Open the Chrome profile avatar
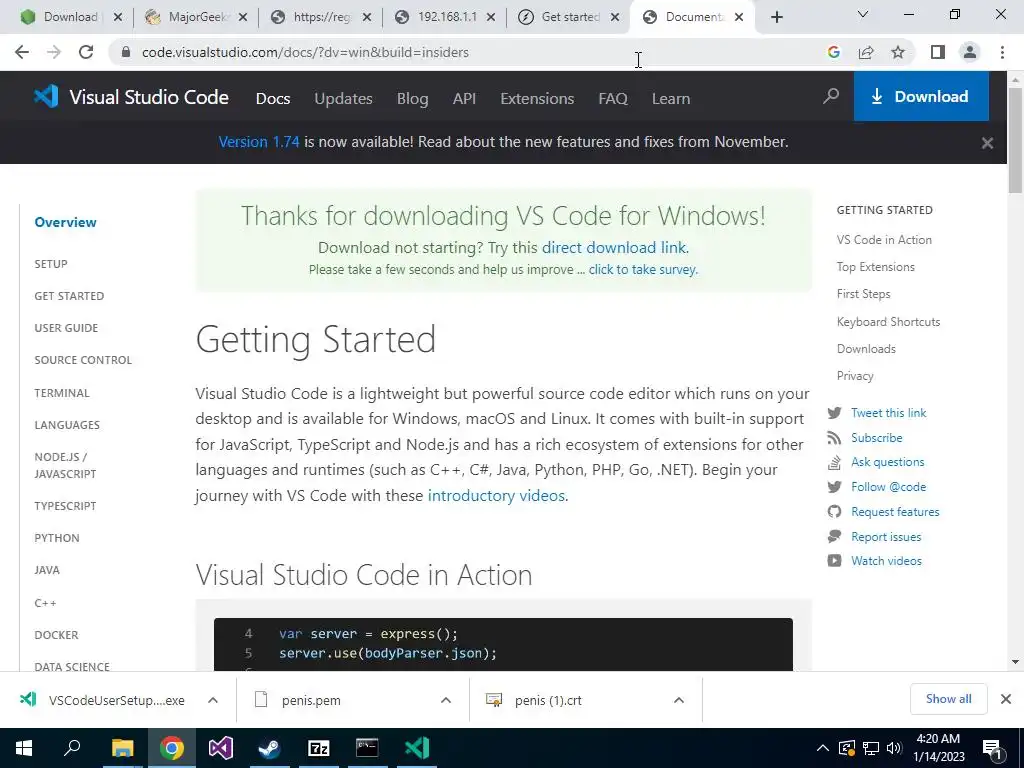 [970, 52]
